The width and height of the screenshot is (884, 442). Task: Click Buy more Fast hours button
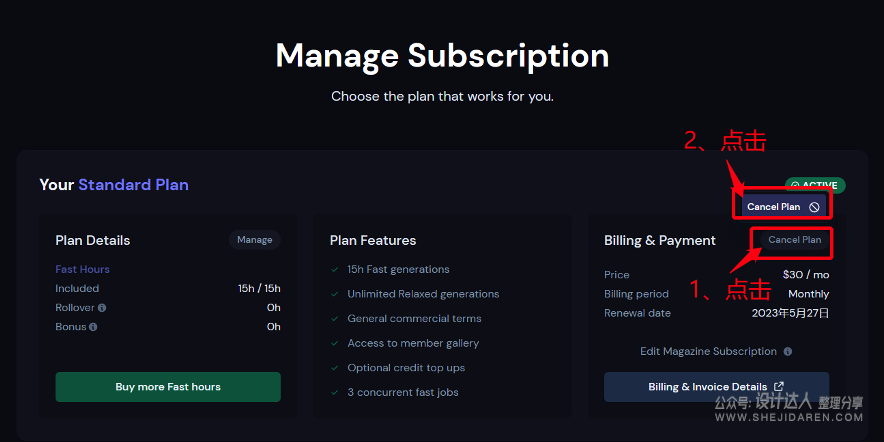coord(168,387)
